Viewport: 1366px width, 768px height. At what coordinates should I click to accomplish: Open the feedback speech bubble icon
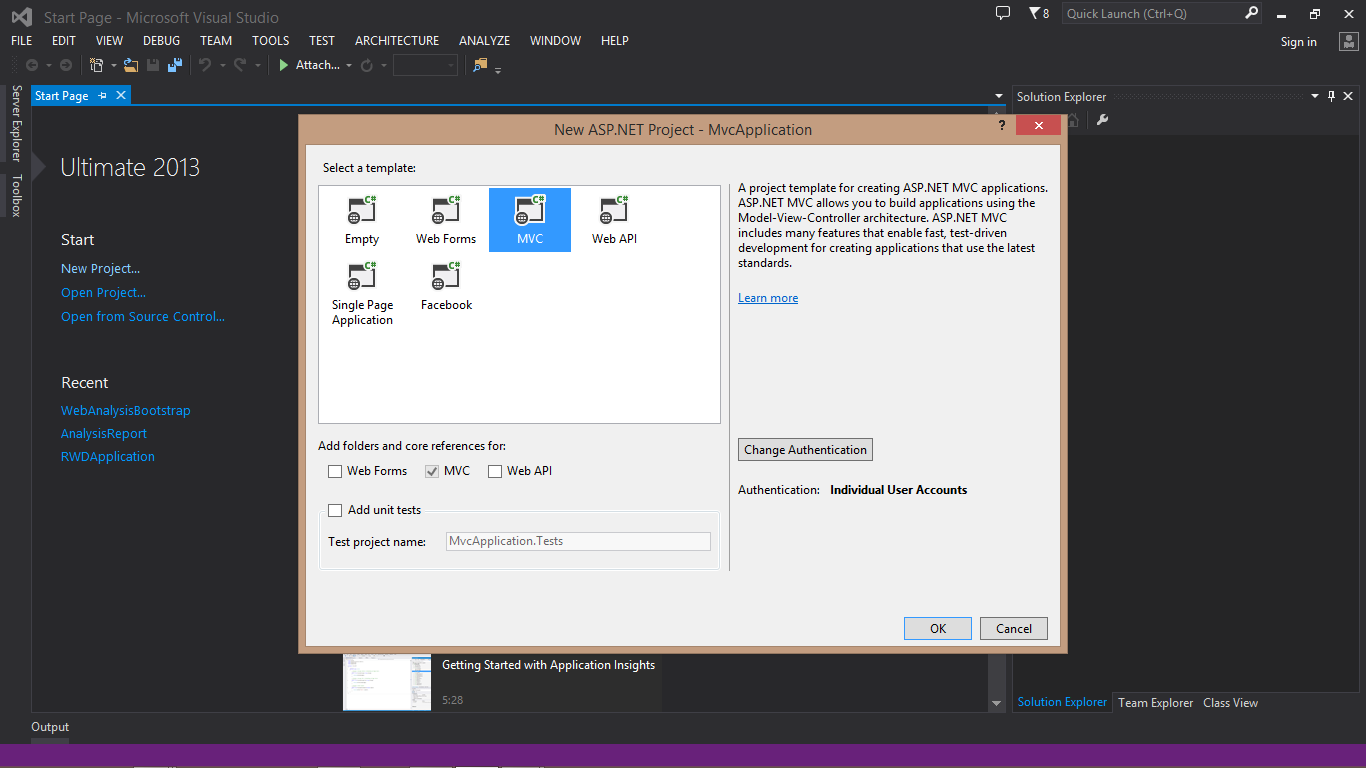(1003, 14)
